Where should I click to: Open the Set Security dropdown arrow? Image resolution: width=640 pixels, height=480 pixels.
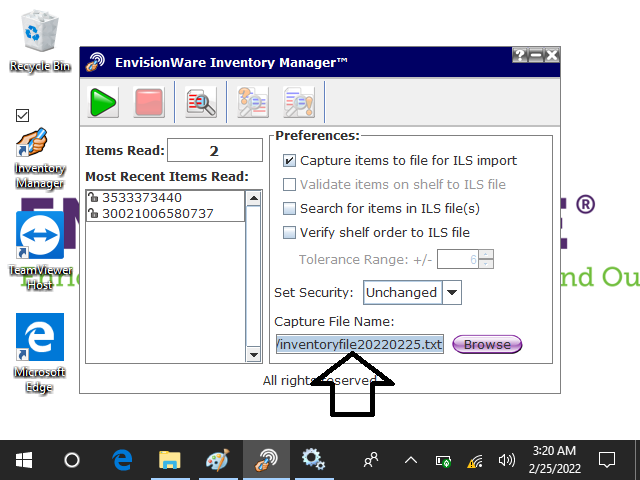(452, 292)
